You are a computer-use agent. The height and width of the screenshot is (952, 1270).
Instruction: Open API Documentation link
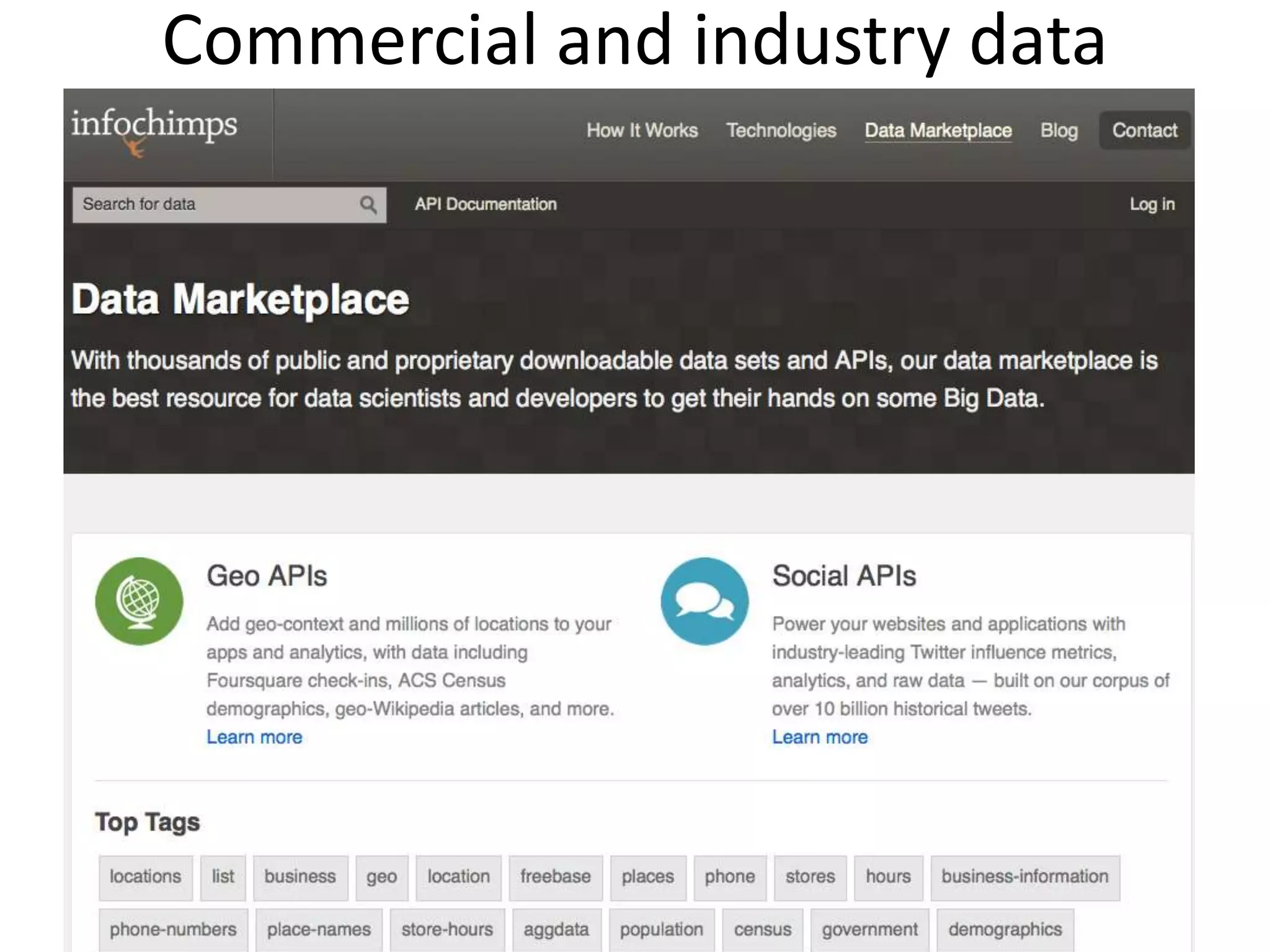point(486,204)
